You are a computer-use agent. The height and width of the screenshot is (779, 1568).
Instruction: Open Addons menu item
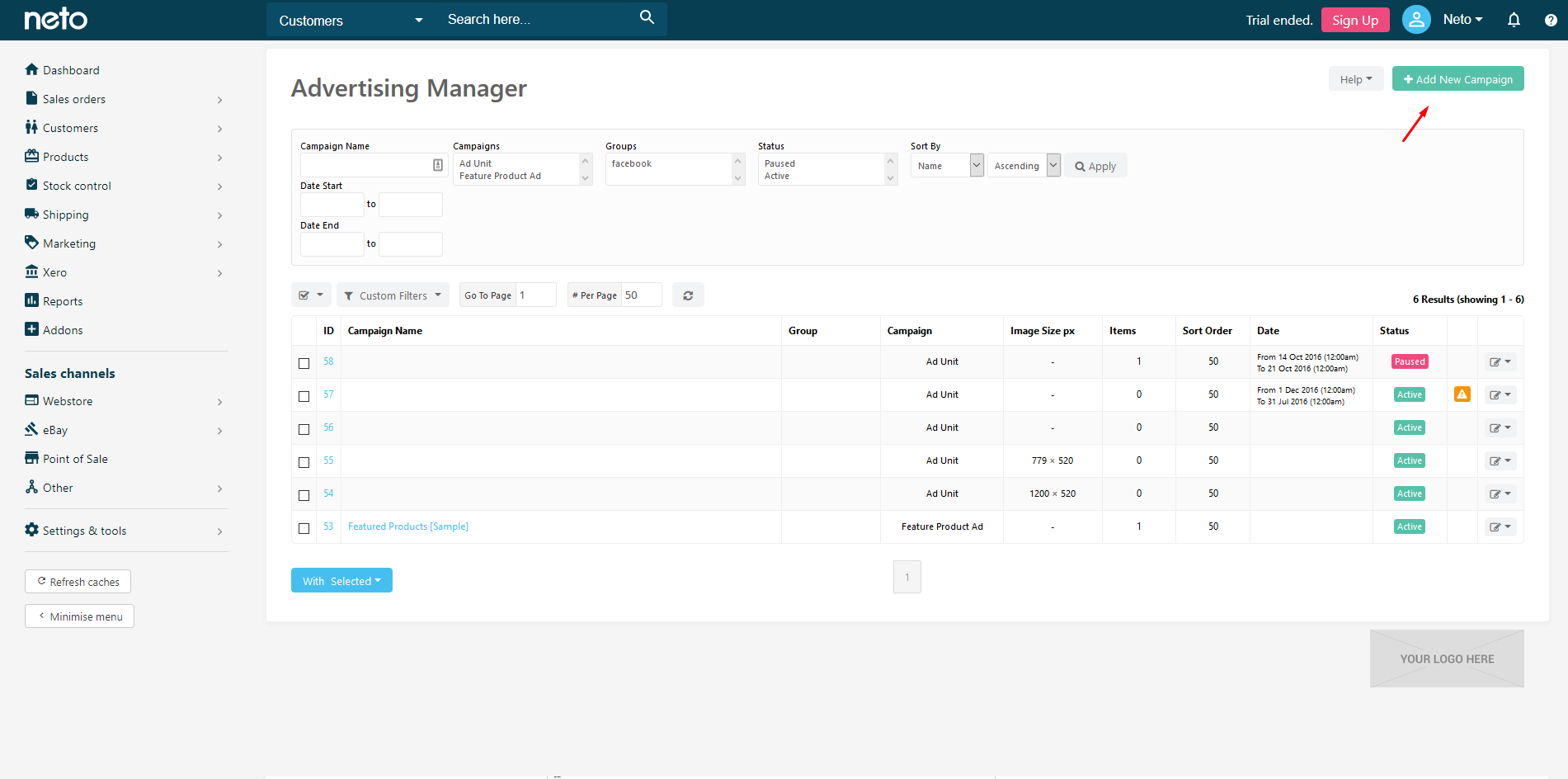[63, 330]
